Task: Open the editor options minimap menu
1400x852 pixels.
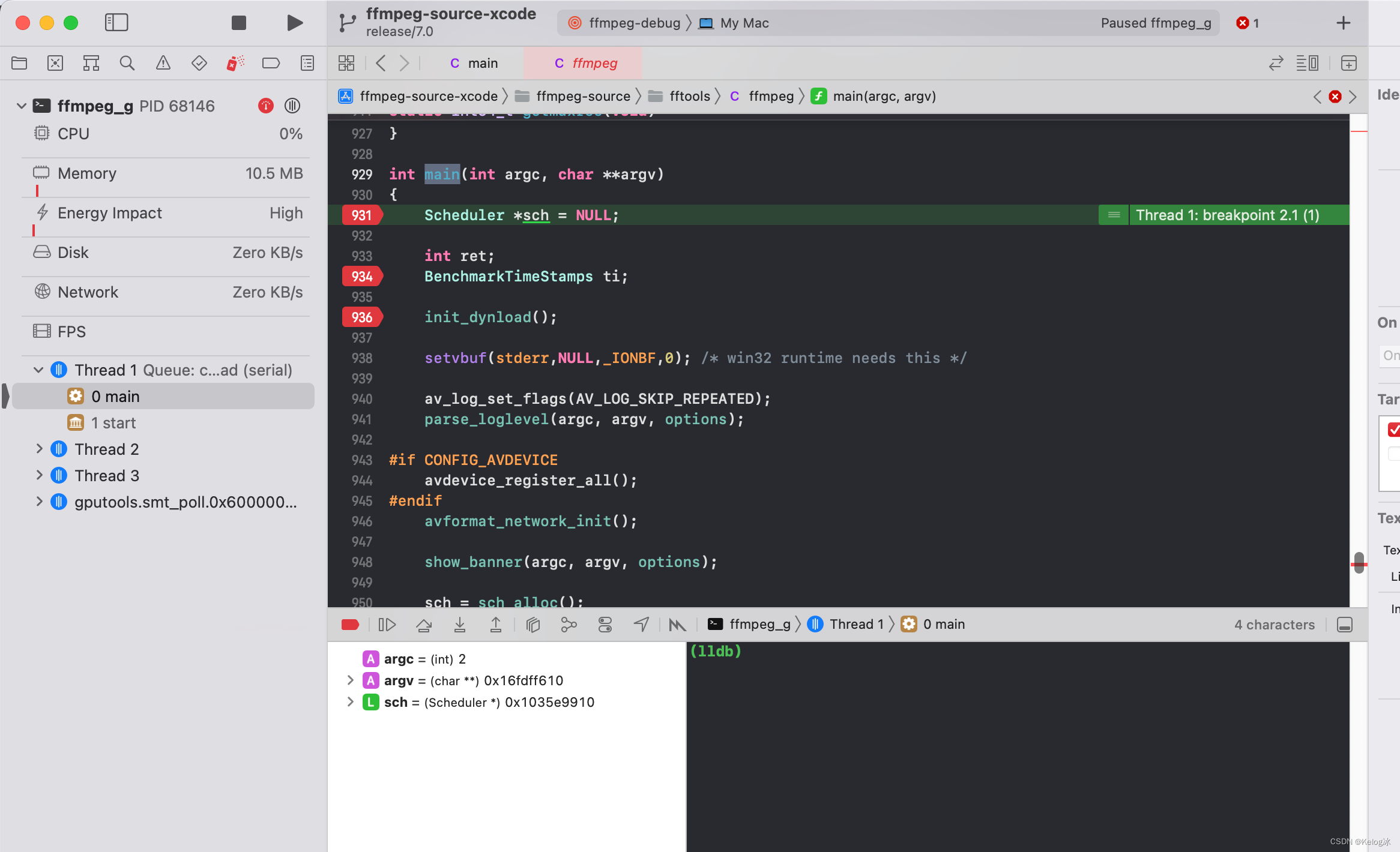Action: point(1308,63)
